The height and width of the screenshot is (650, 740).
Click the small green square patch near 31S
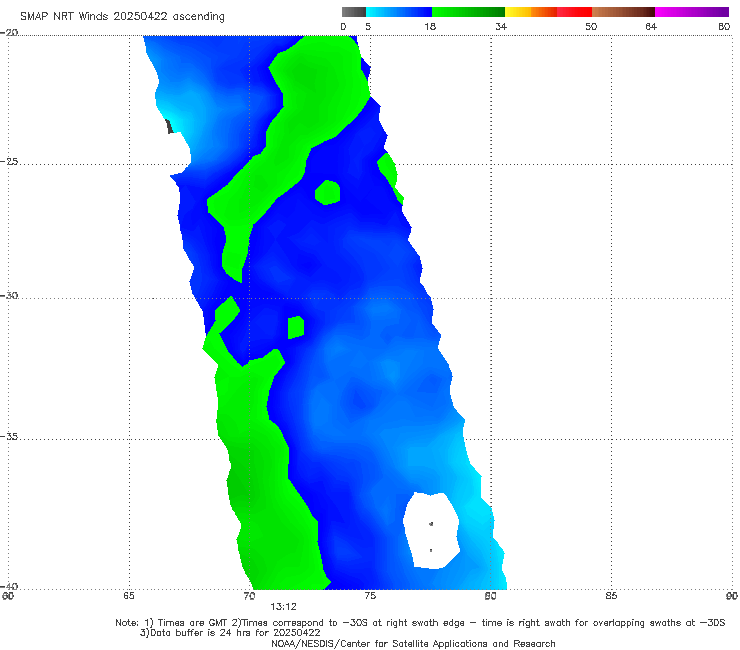(x=296, y=327)
